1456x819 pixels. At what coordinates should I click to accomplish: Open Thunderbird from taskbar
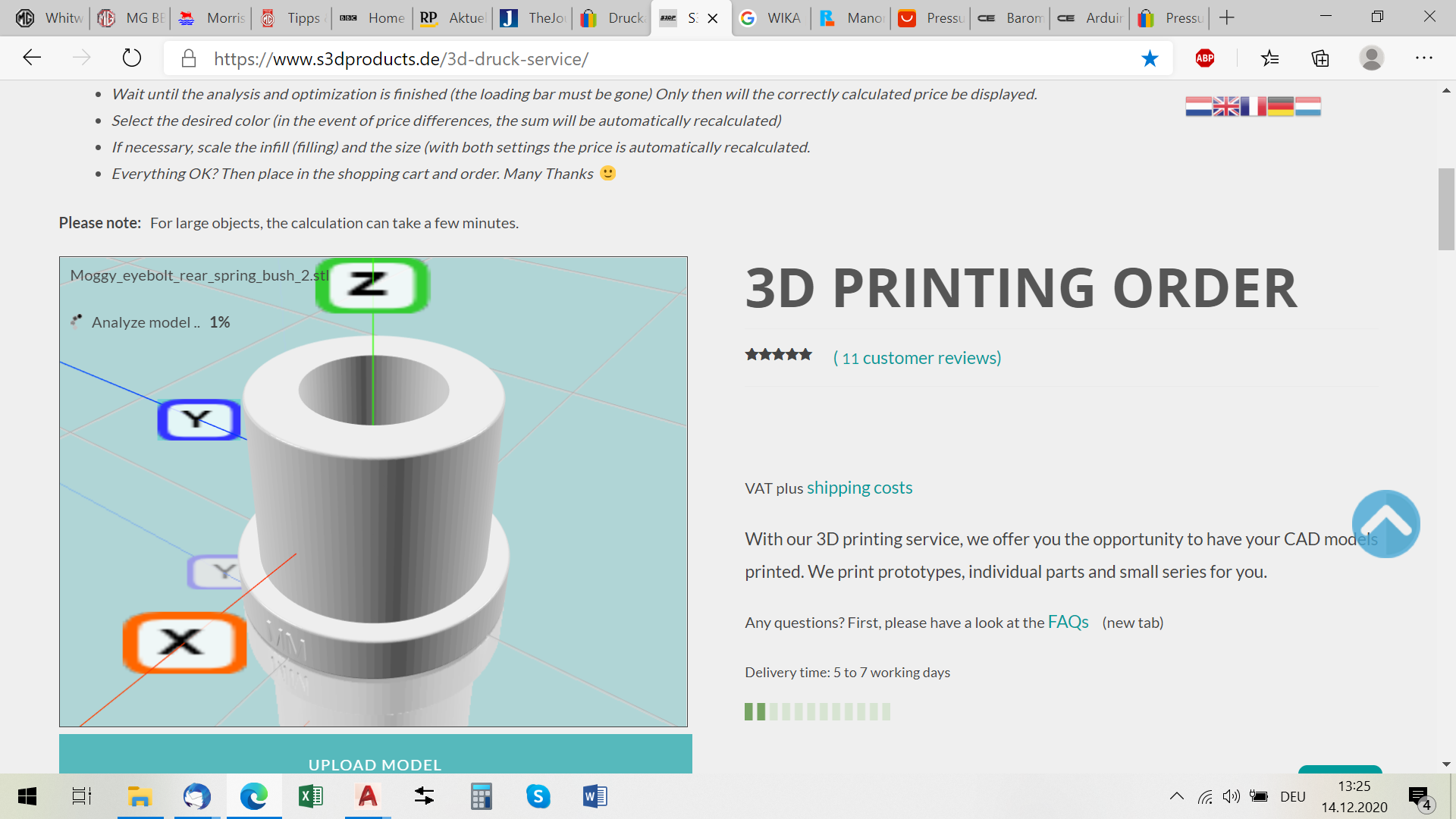coord(196,796)
